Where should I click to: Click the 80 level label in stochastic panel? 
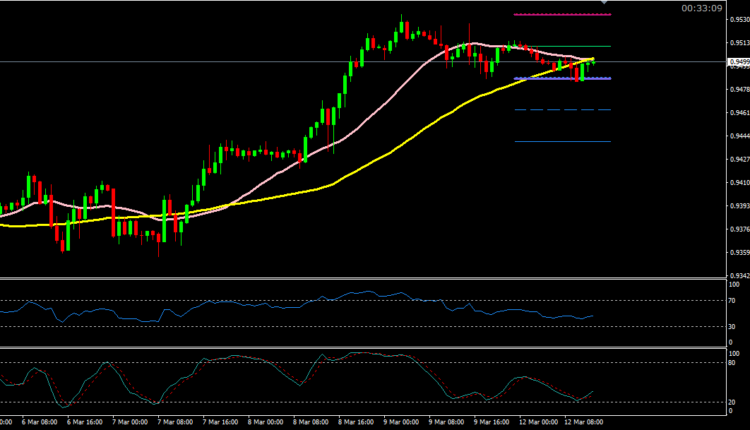coord(732,363)
